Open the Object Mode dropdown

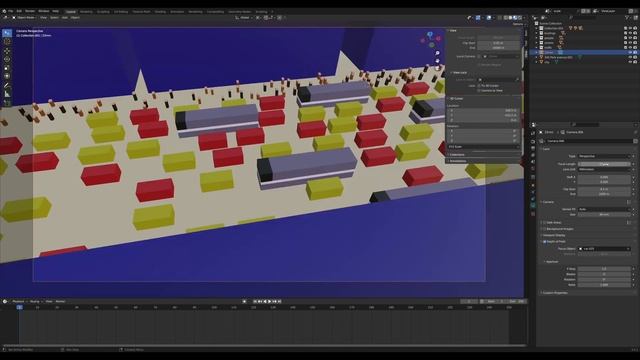point(24,18)
